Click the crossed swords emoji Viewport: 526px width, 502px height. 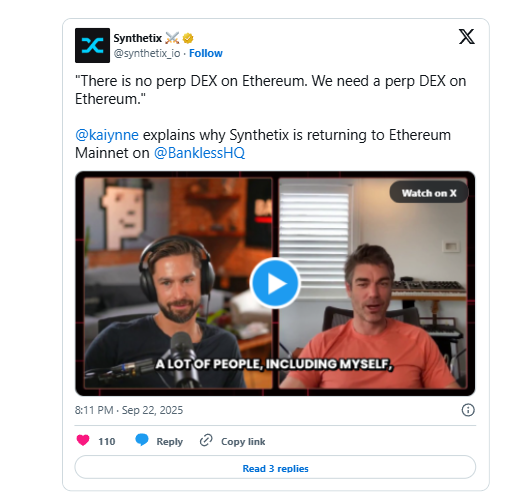pos(172,38)
